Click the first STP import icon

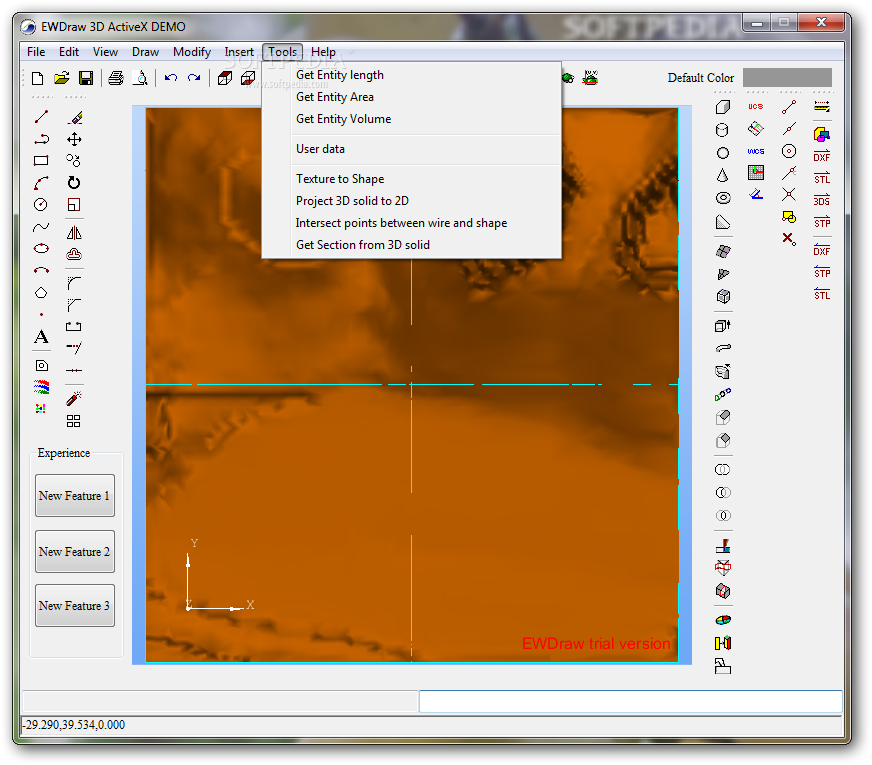point(821,222)
